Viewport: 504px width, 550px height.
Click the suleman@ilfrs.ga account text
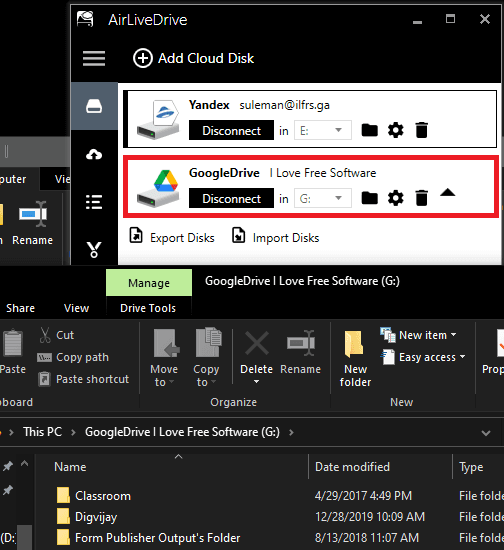point(284,105)
